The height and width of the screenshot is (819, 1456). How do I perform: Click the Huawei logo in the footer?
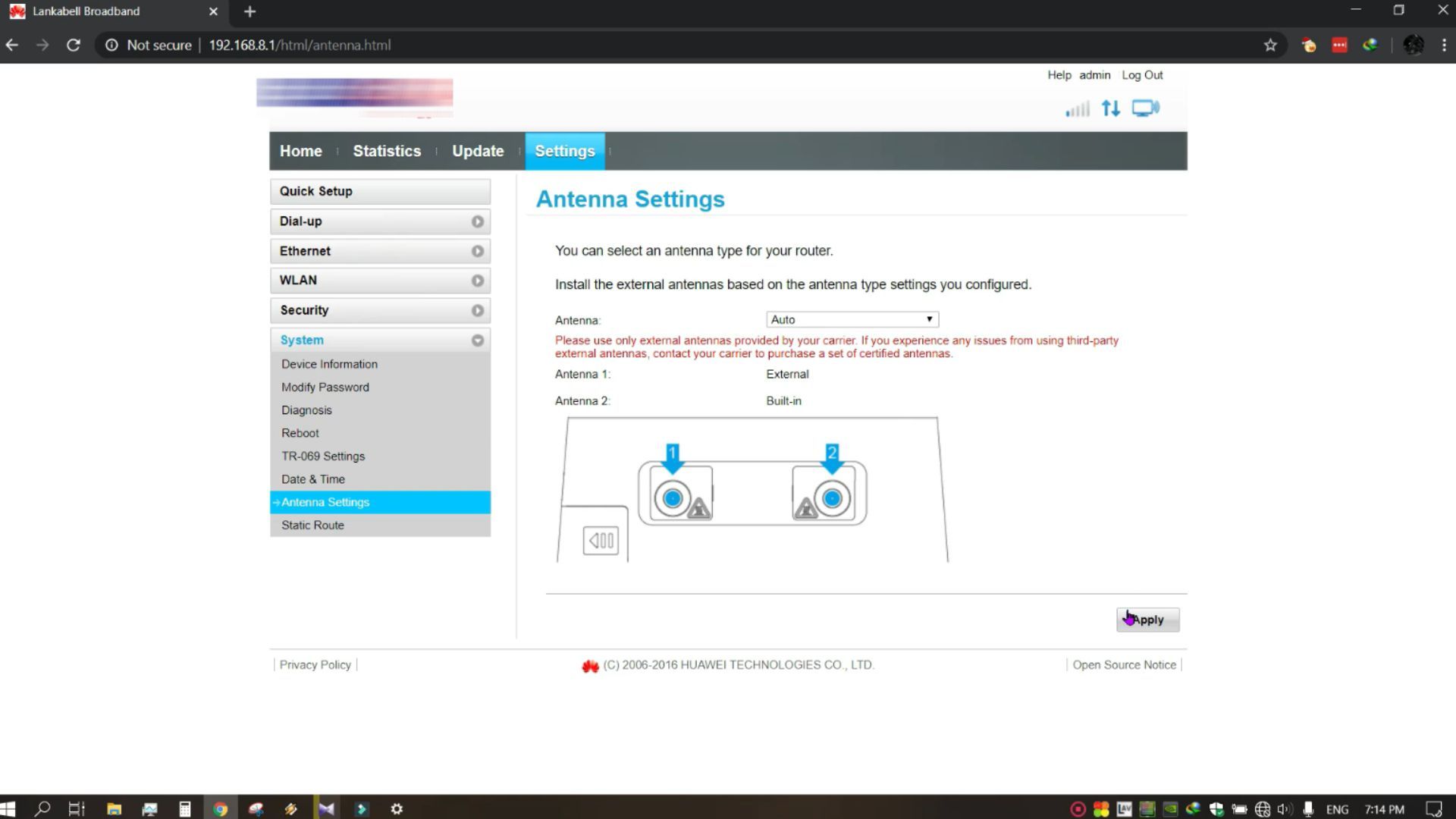point(591,665)
